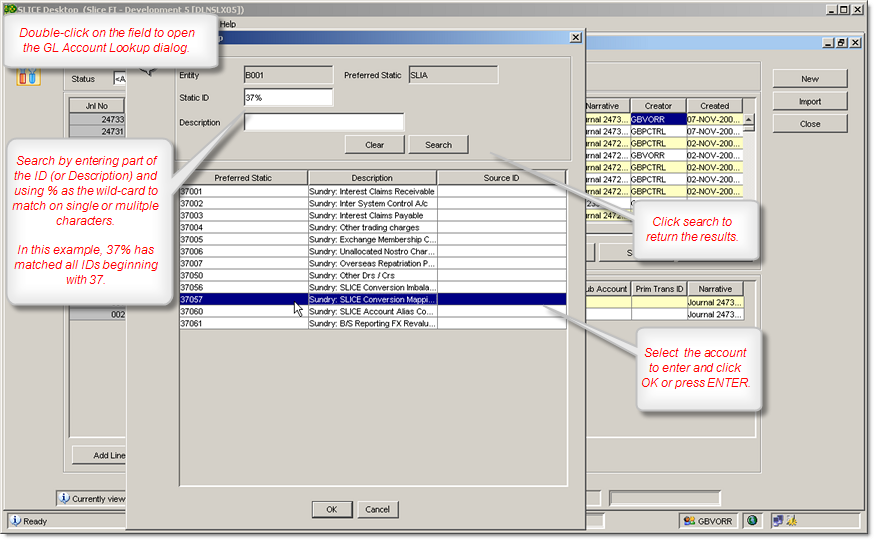
Task: Close the GL Account Lookup dialog
Action: 575,37
